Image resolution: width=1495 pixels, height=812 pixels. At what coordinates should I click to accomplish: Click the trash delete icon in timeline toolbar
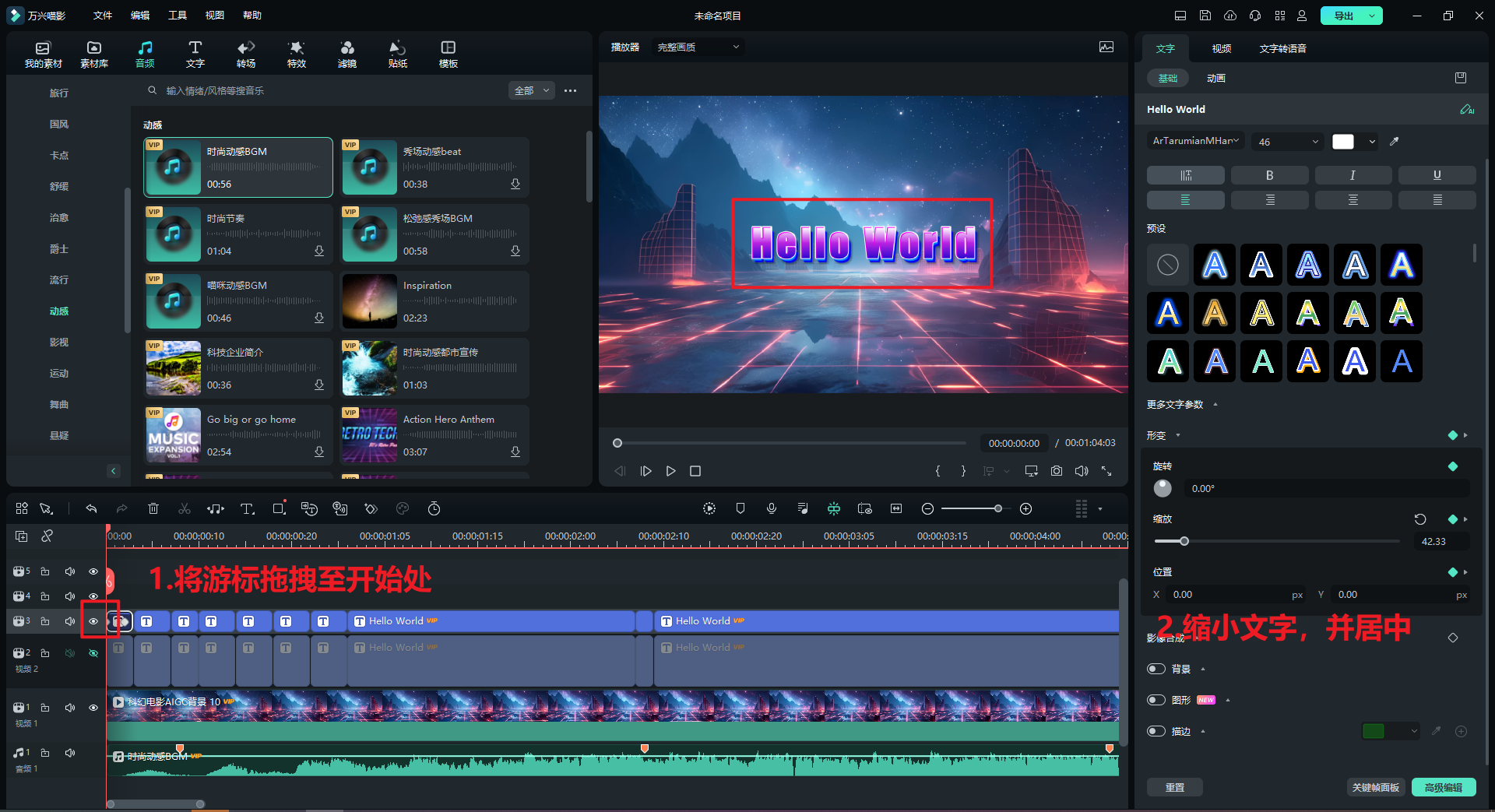pos(153,508)
